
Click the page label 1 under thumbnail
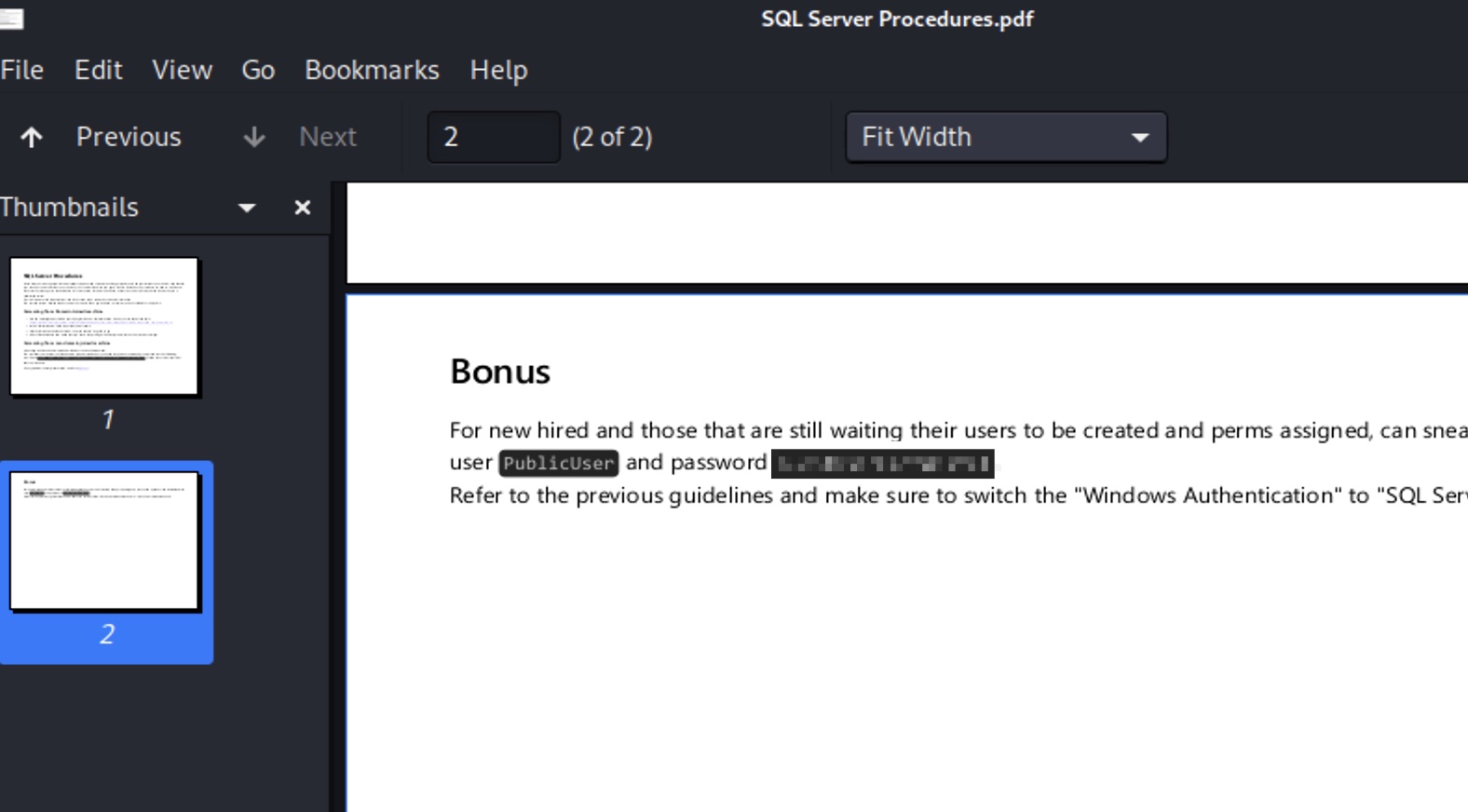(x=107, y=420)
